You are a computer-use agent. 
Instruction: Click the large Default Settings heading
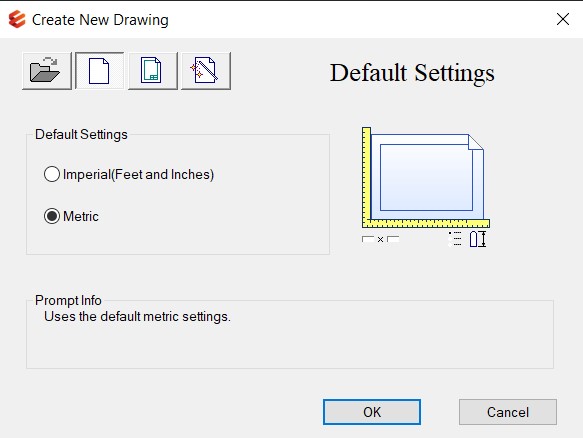[412, 73]
